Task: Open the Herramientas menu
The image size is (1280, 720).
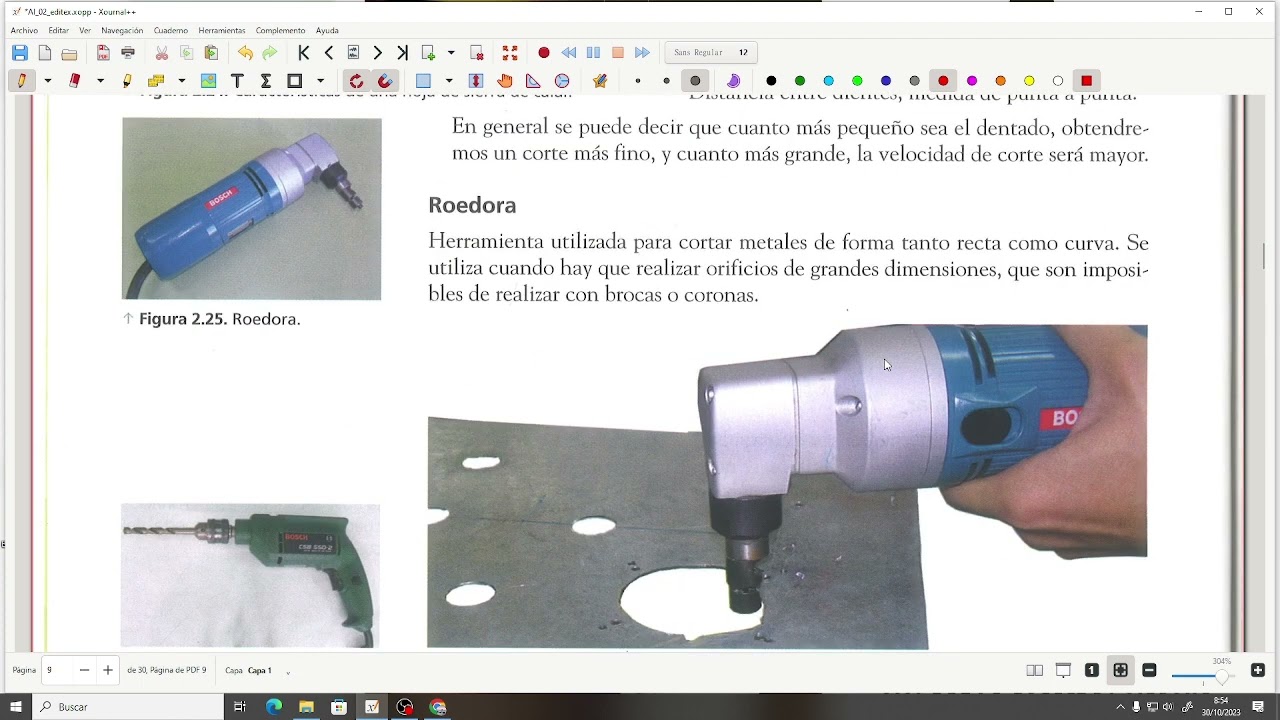Action: [x=222, y=31]
